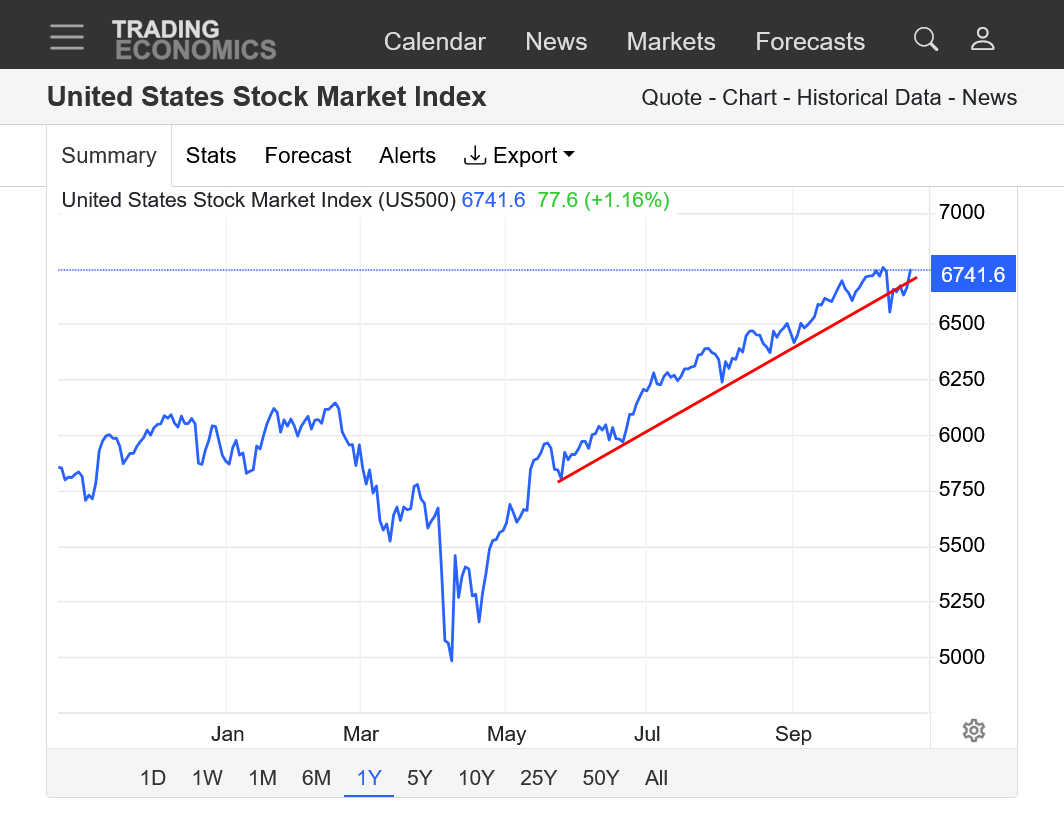The height and width of the screenshot is (821, 1064).
Task: Open the user account icon
Action: pos(982,39)
